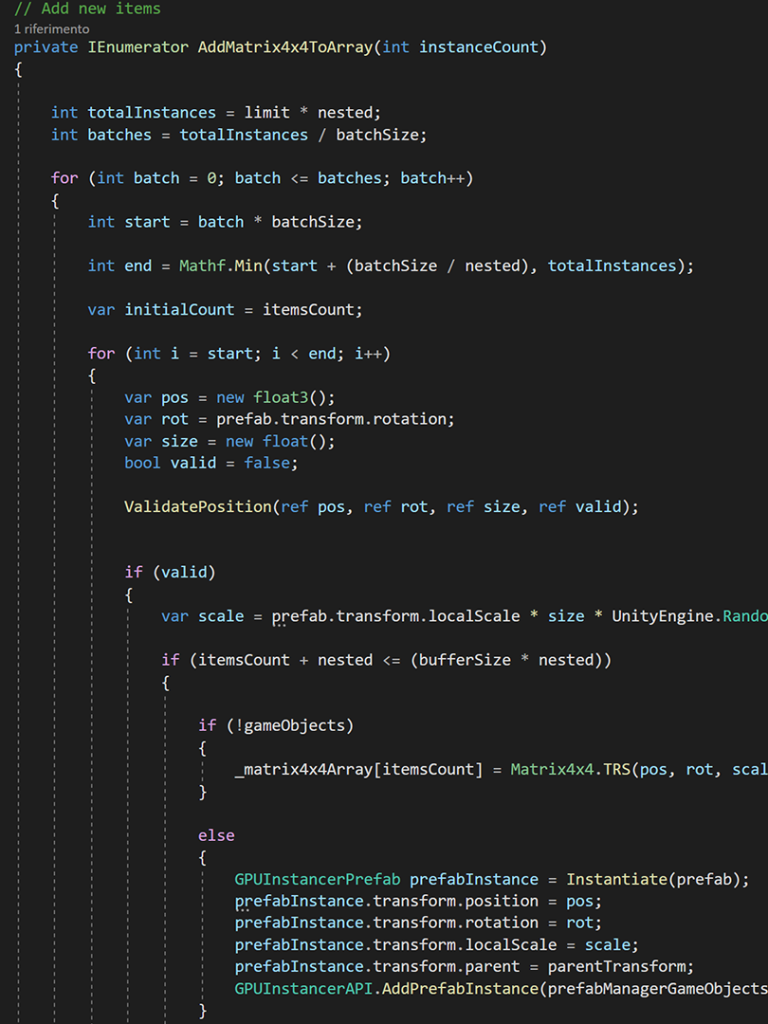Click the Mathf class name
This screenshot has height=1024, width=768.
[x=202, y=266]
